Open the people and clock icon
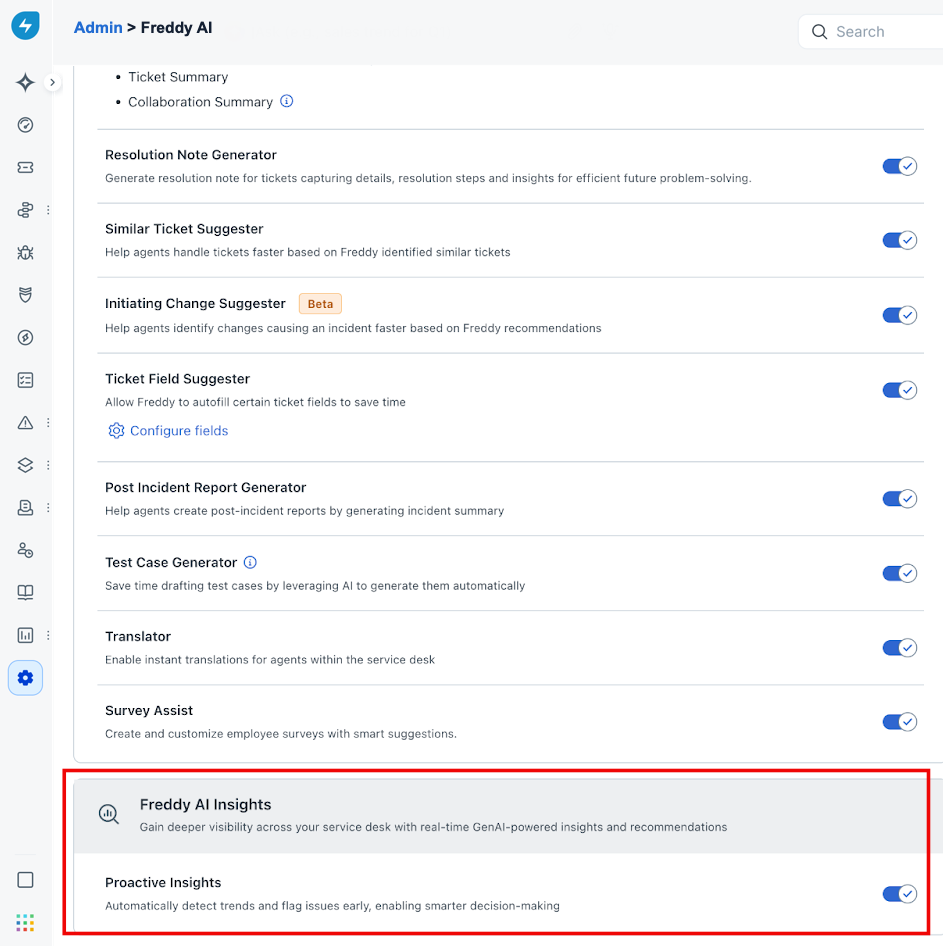This screenshot has width=943, height=946. (x=25, y=550)
